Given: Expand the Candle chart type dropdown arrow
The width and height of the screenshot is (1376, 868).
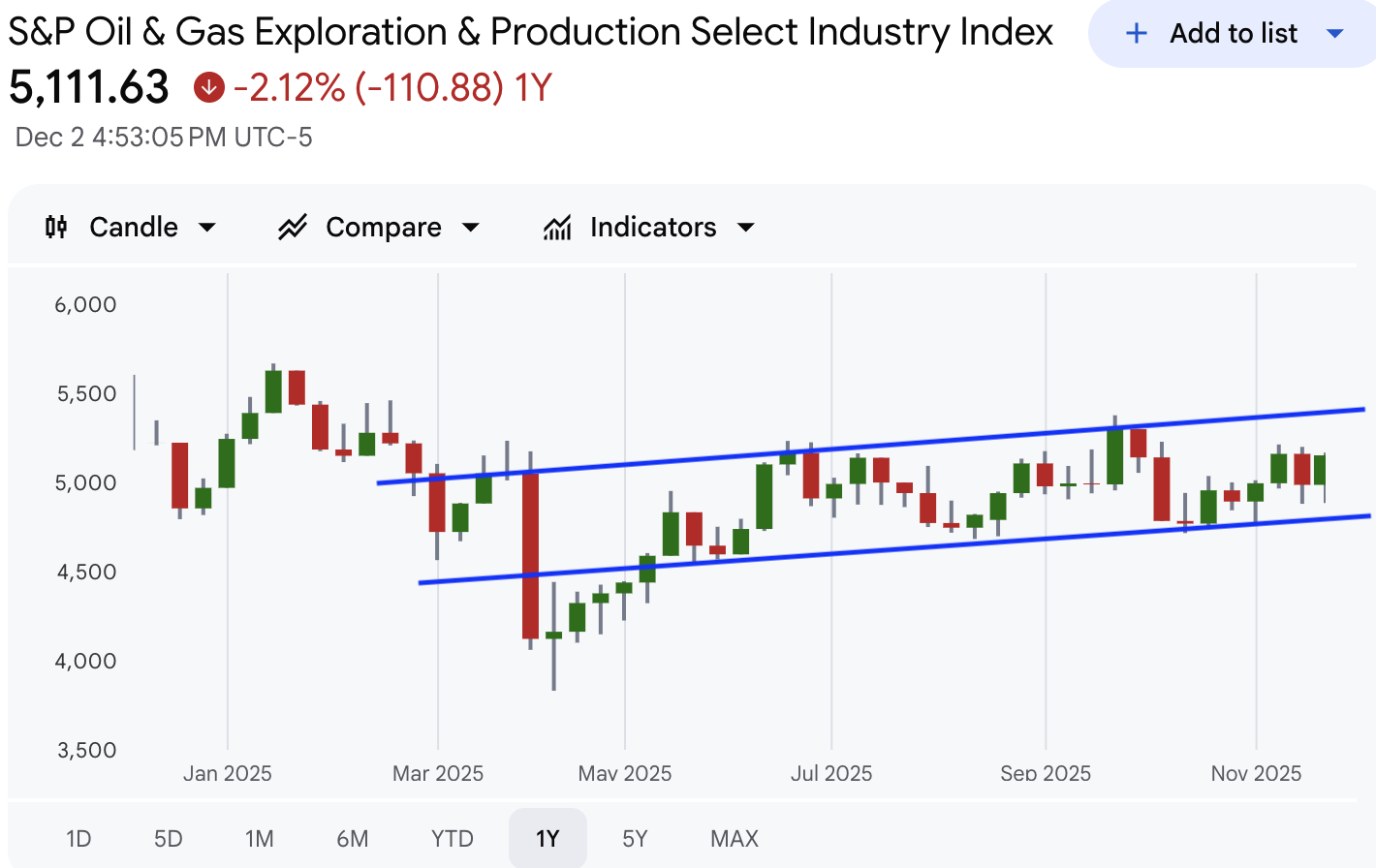Looking at the screenshot, I should point(206,228).
